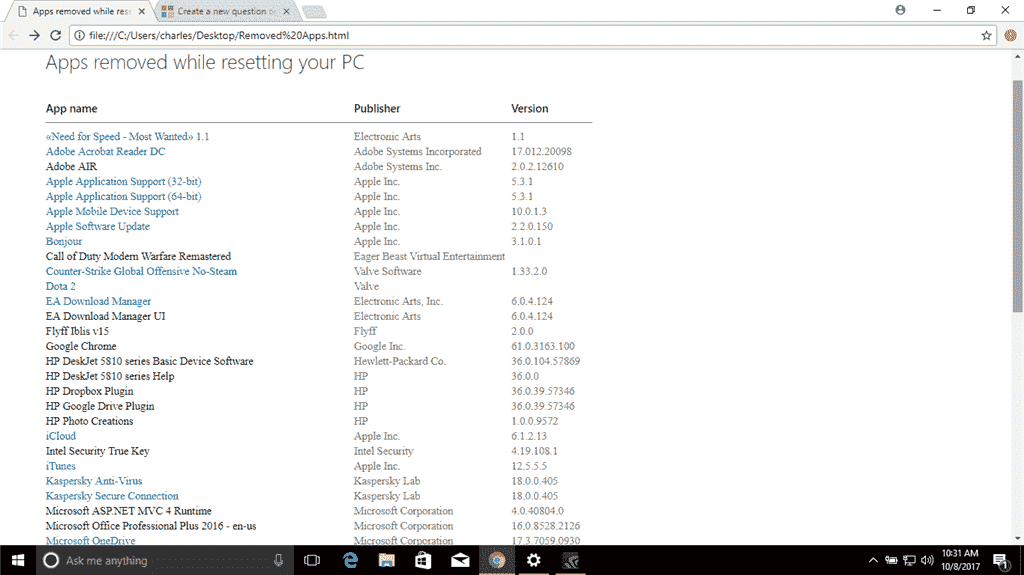The height and width of the screenshot is (575, 1024).
Task: Click the 'Publisher' column header
Action: pos(377,108)
